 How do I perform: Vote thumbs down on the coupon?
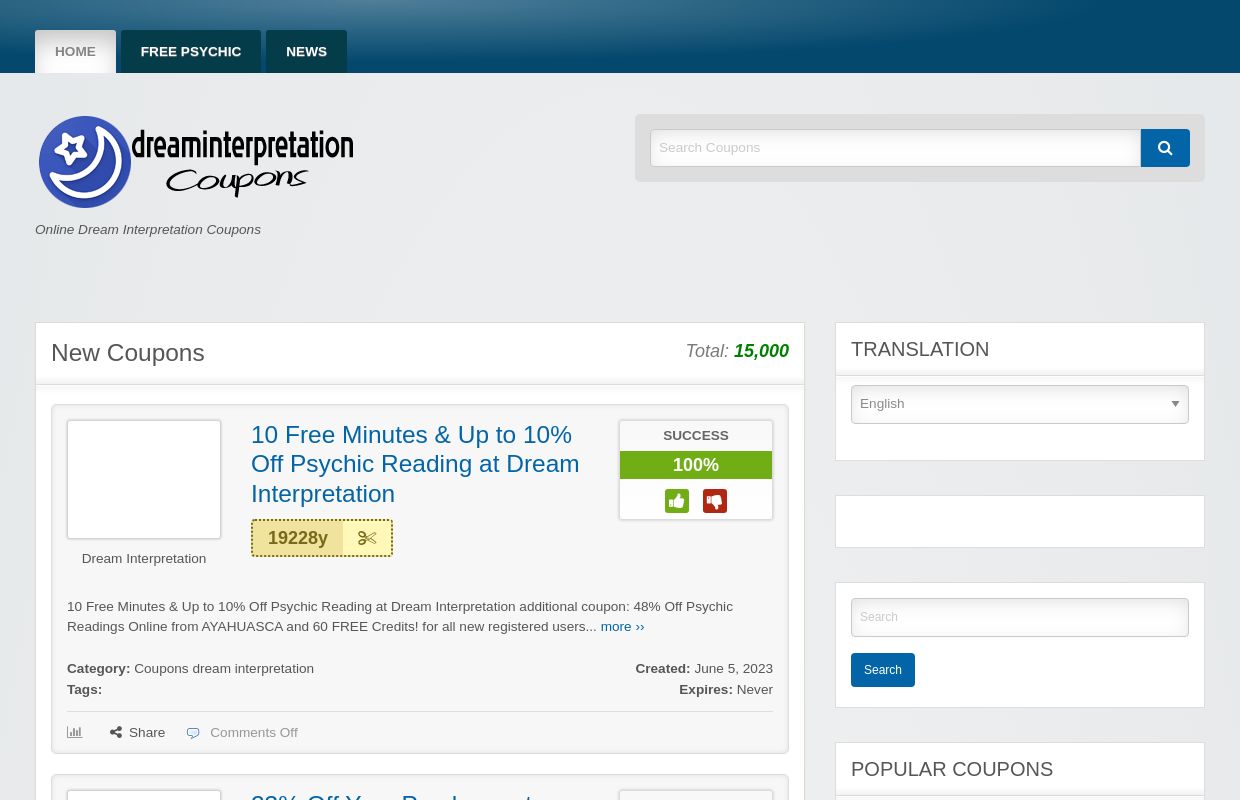pyautogui.click(x=715, y=501)
